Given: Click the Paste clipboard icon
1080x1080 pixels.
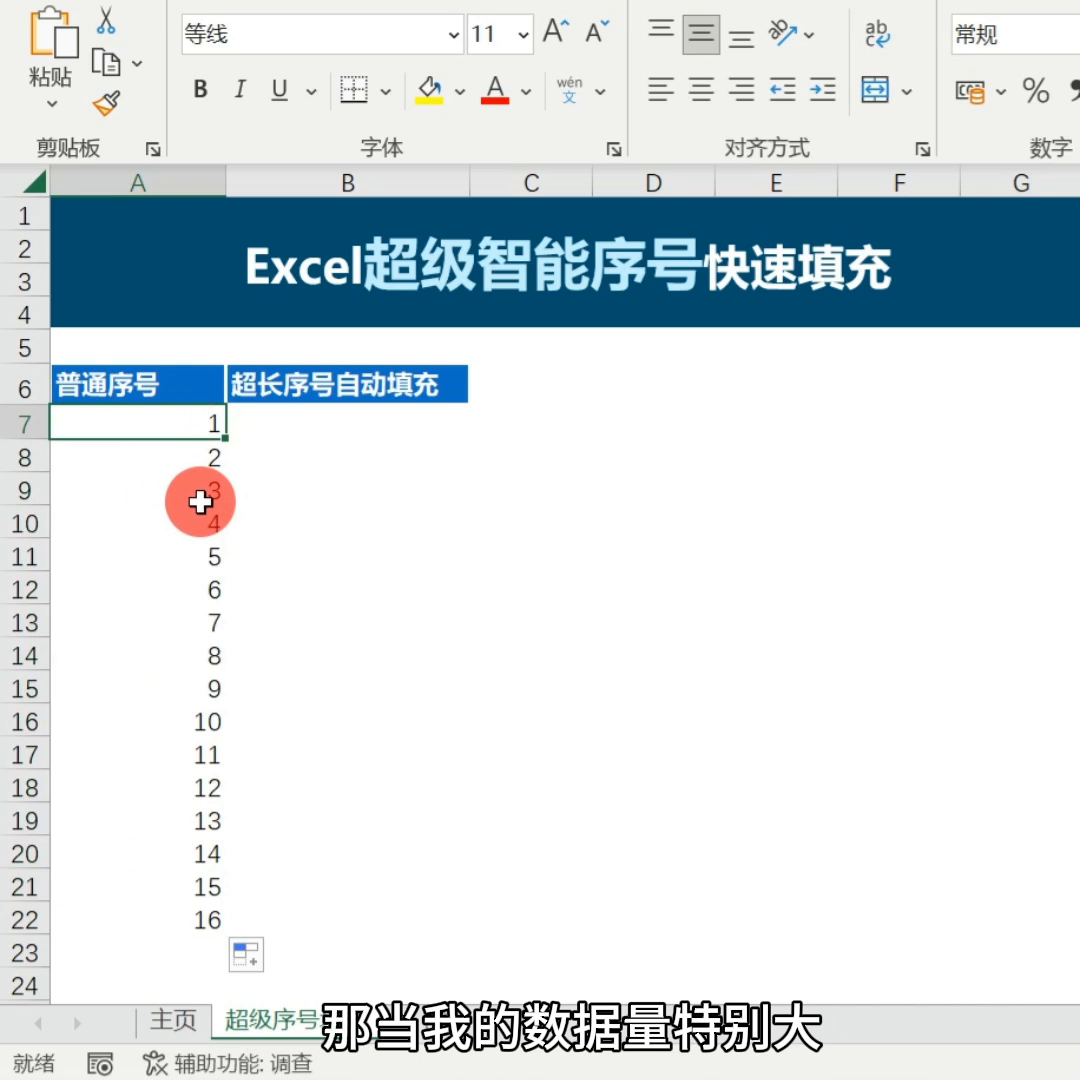Looking at the screenshot, I should point(52,33).
